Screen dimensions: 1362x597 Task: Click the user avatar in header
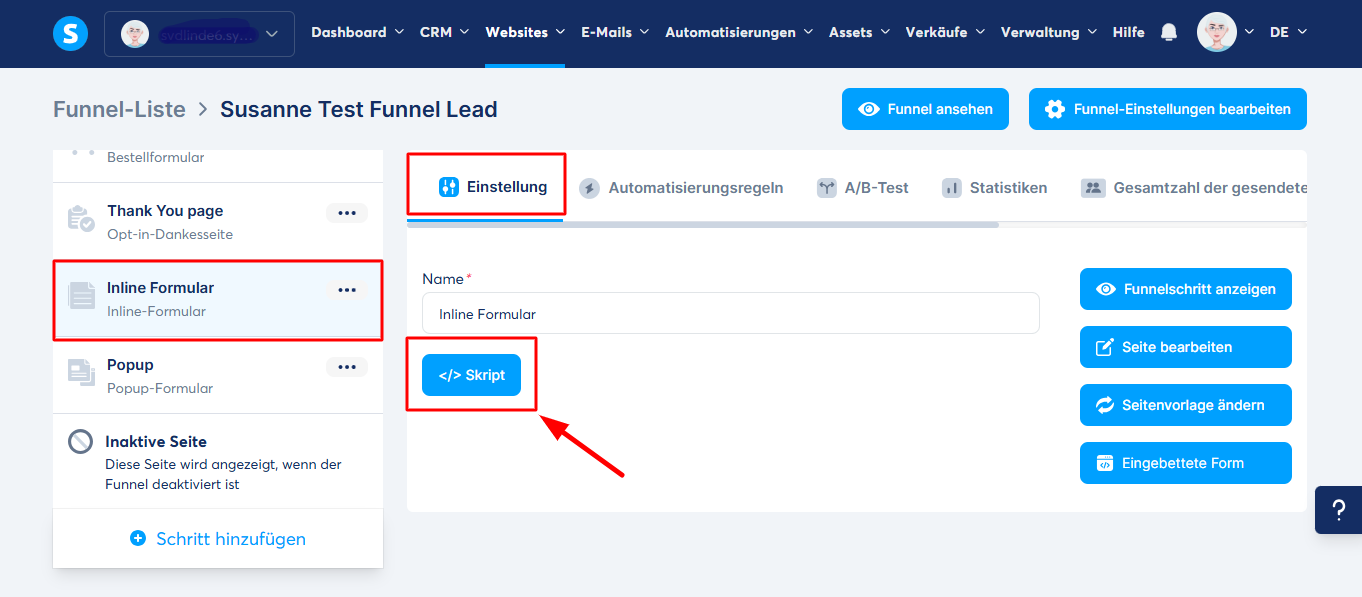1217,32
